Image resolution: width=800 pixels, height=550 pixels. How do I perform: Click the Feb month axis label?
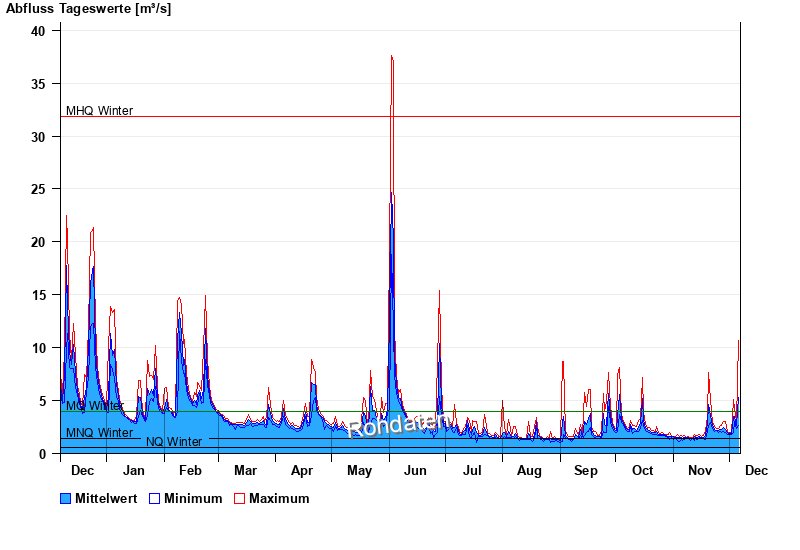(x=190, y=470)
